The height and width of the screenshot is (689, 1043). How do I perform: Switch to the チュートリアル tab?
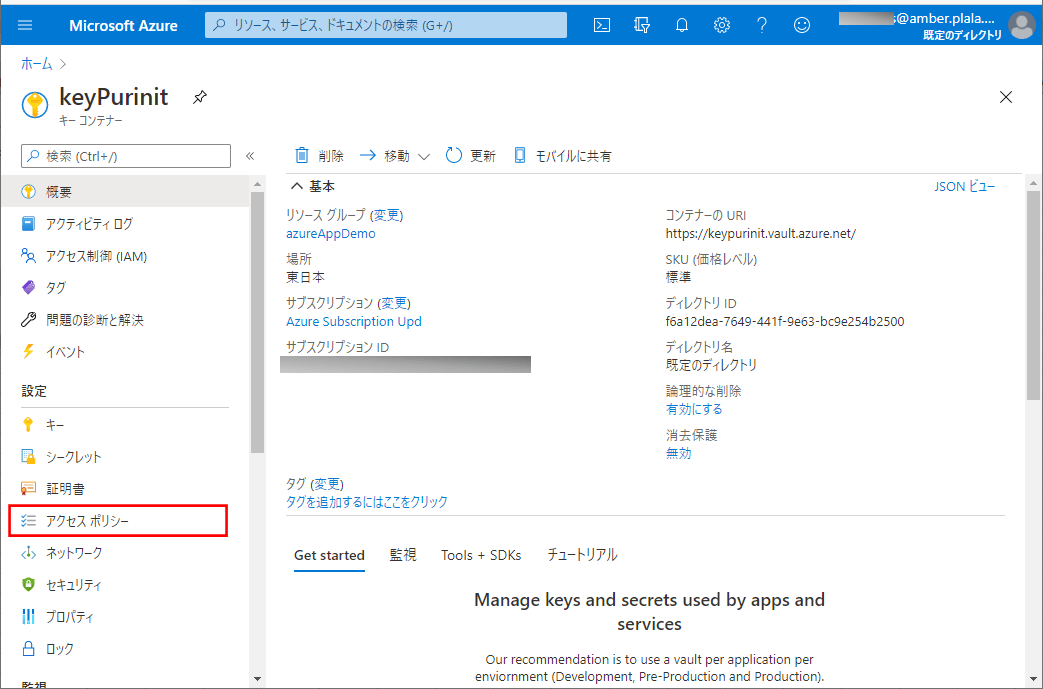pyautogui.click(x=582, y=555)
